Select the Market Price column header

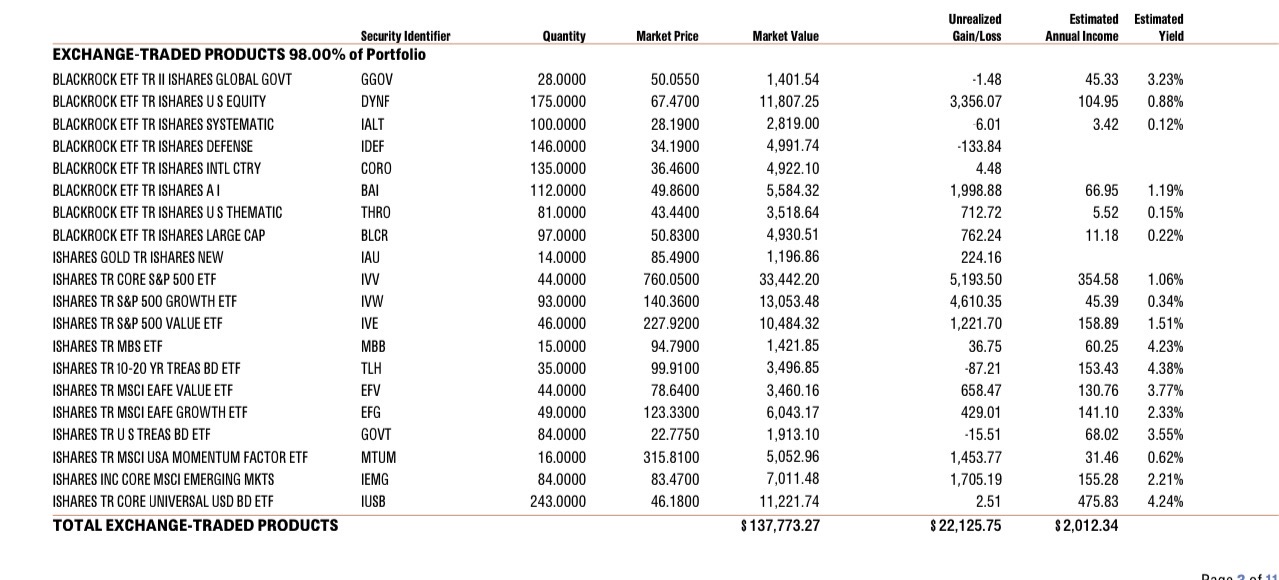667,36
